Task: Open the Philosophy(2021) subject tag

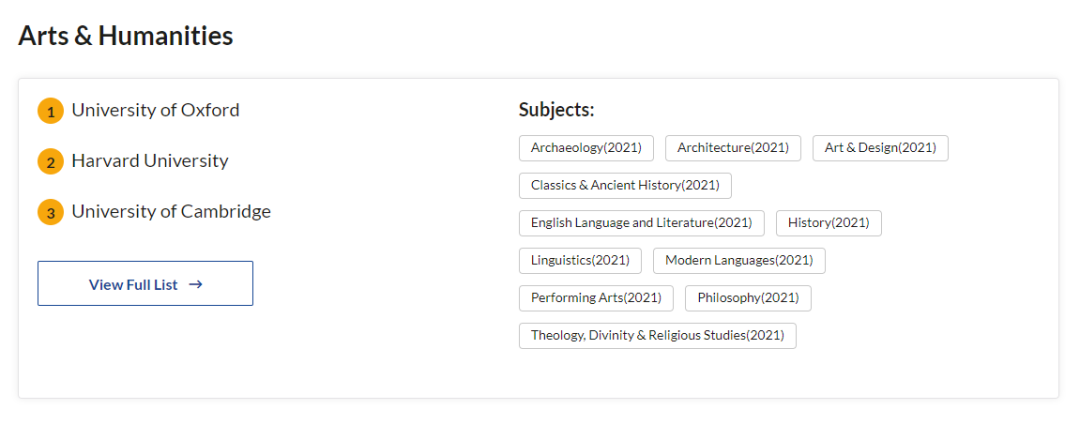Action: (748, 298)
